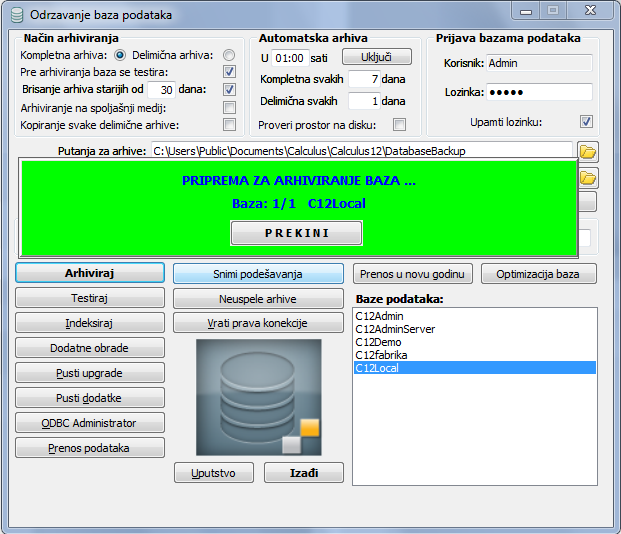Click 'Snimi podešavanja' button
This screenshot has width=621, height=534.
click(x=258, y=273)
